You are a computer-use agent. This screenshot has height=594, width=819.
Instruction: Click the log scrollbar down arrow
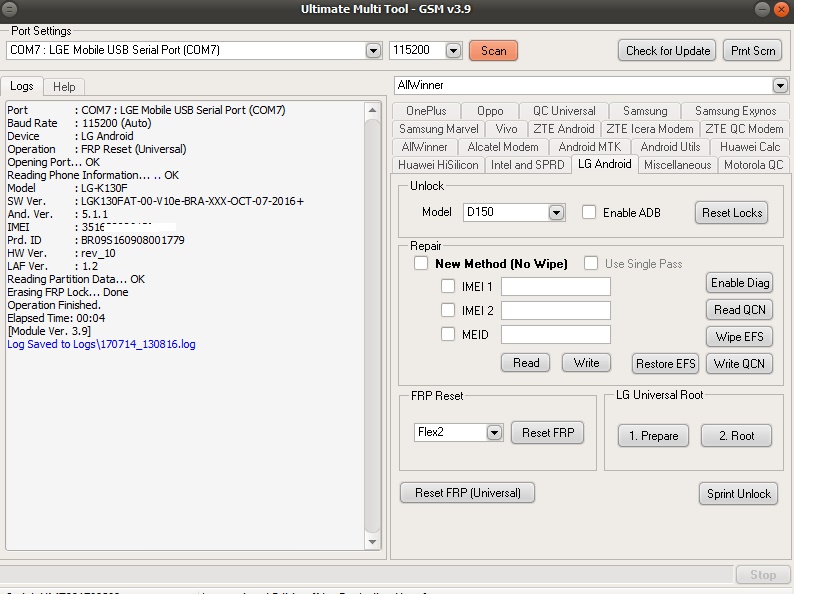tap(372, 542)
